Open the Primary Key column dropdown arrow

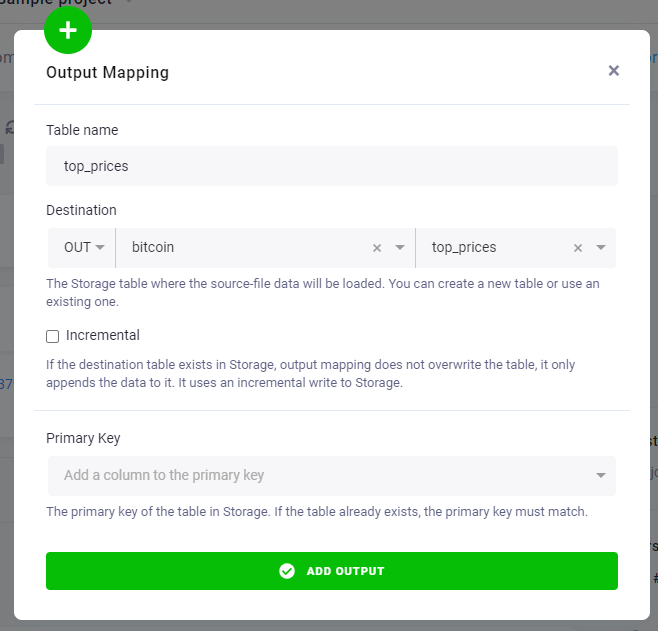601,475
